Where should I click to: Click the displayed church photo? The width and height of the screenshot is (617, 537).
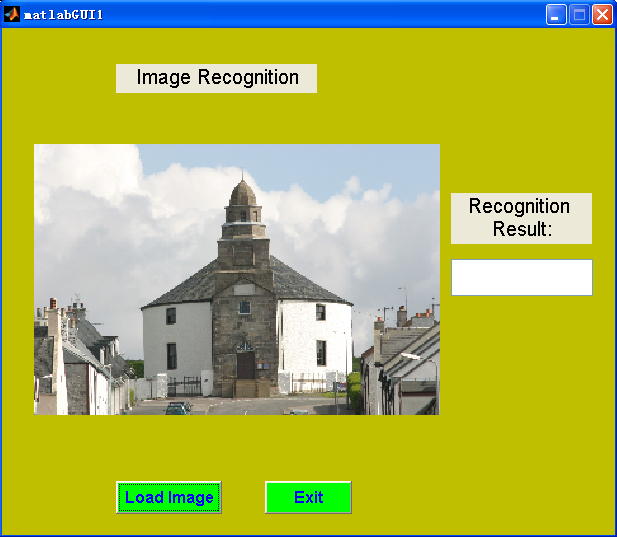pos(237,279)
